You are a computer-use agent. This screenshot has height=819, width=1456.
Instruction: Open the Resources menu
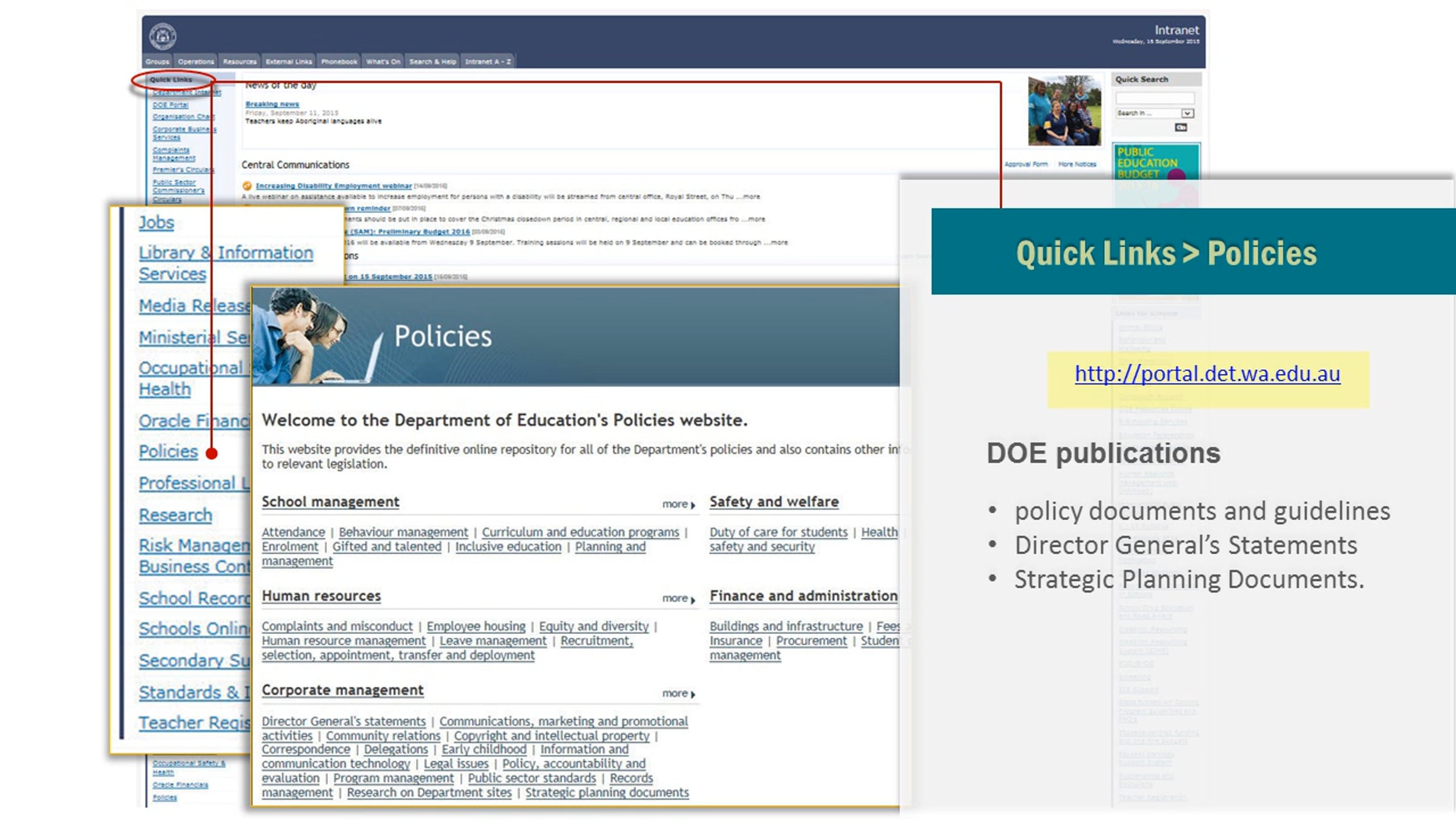pyautogui.click(x=240, y=61)
